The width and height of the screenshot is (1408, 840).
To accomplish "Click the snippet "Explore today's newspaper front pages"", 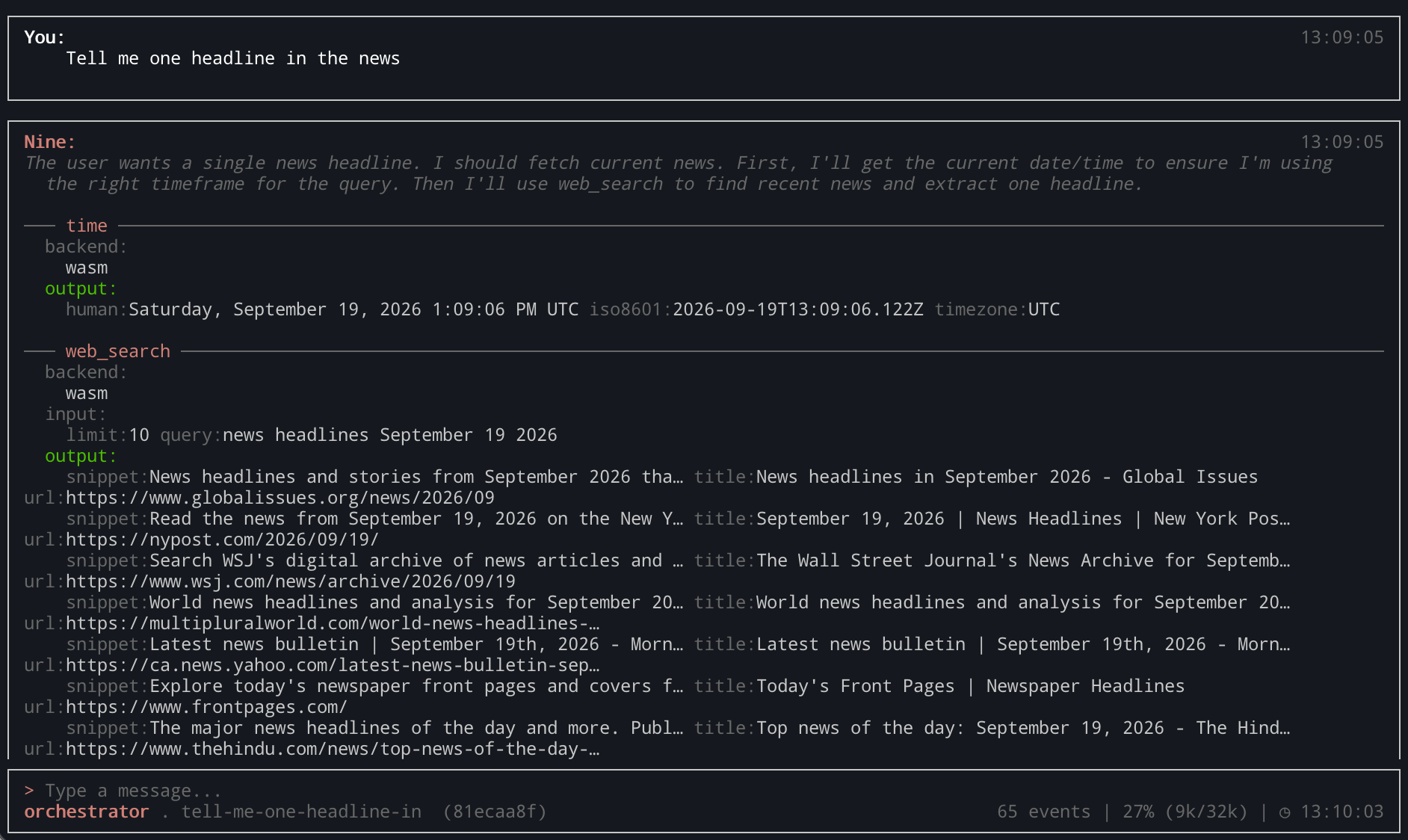I will (416, 686).
